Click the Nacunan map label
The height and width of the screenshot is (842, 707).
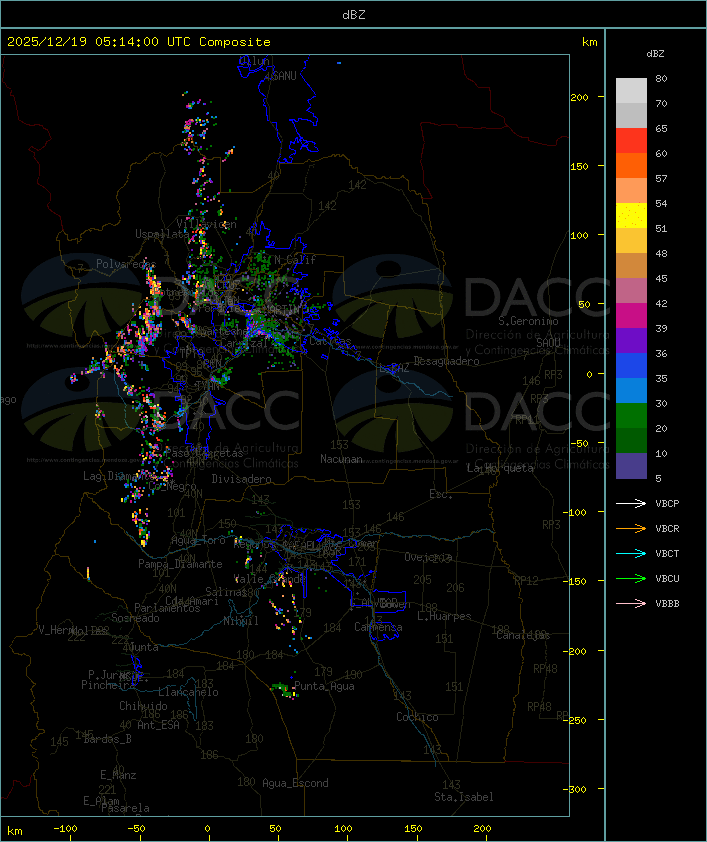click(341, 459)
